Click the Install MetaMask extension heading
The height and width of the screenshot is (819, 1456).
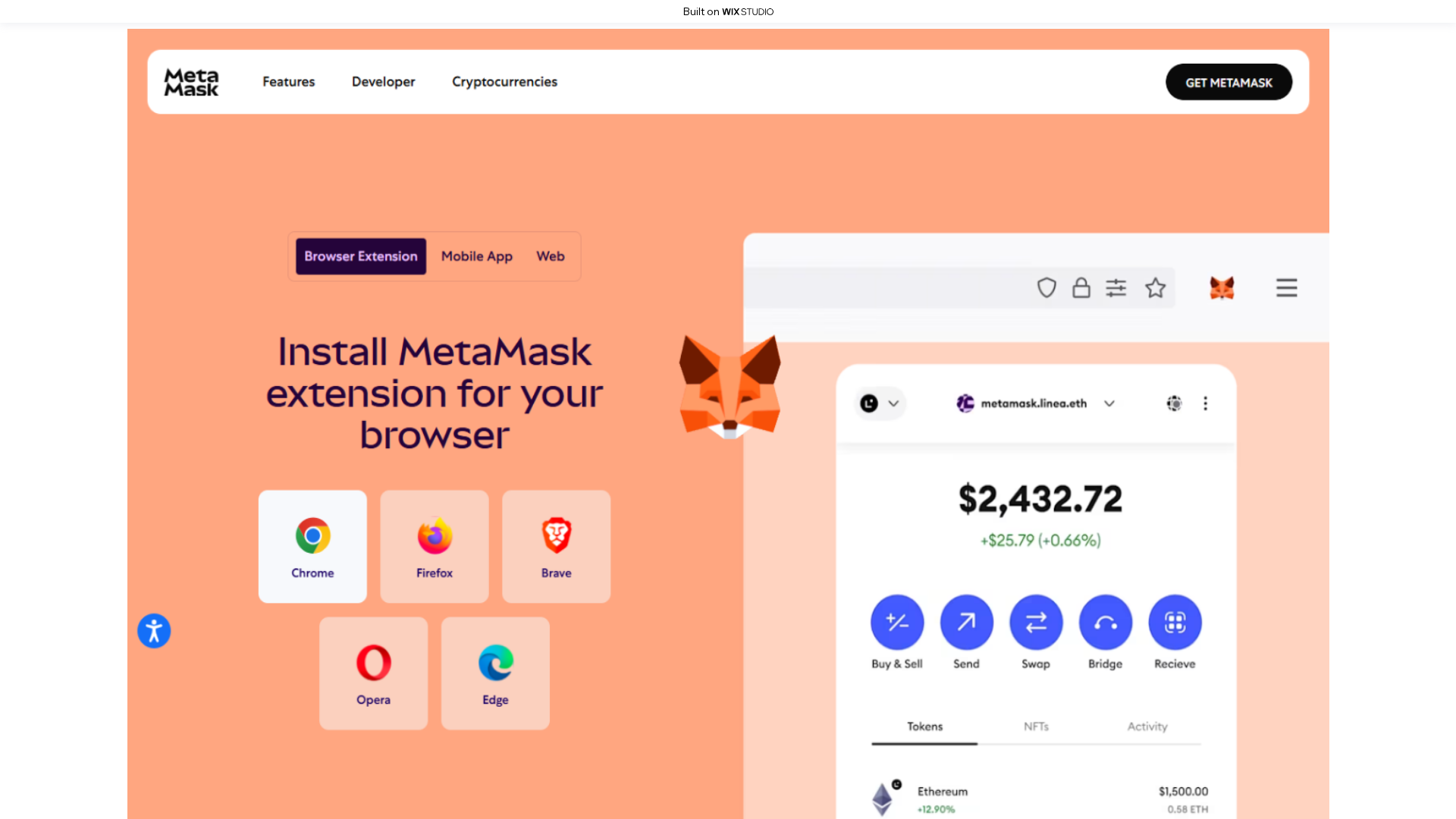pyautogui.click(x=435, y=393)
